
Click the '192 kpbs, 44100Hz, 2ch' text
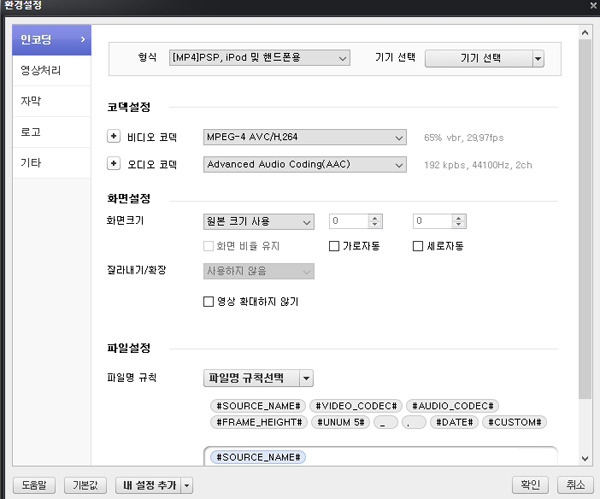[478, 165]
